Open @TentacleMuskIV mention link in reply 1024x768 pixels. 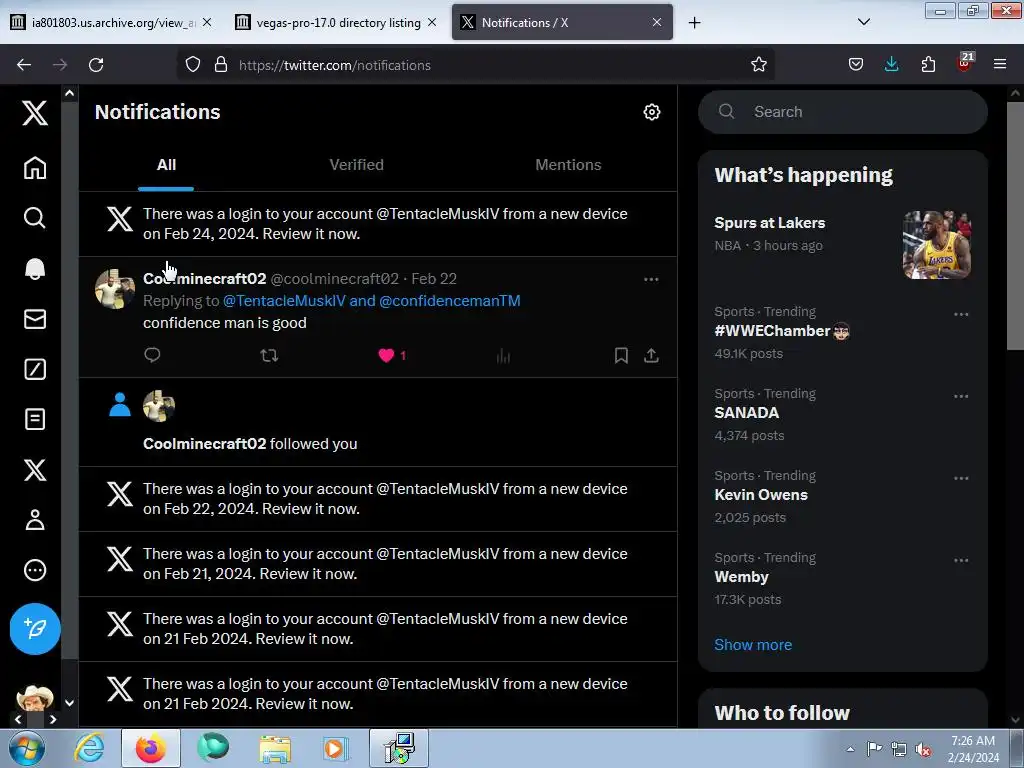pyautogui.click(x=284, y=301)
